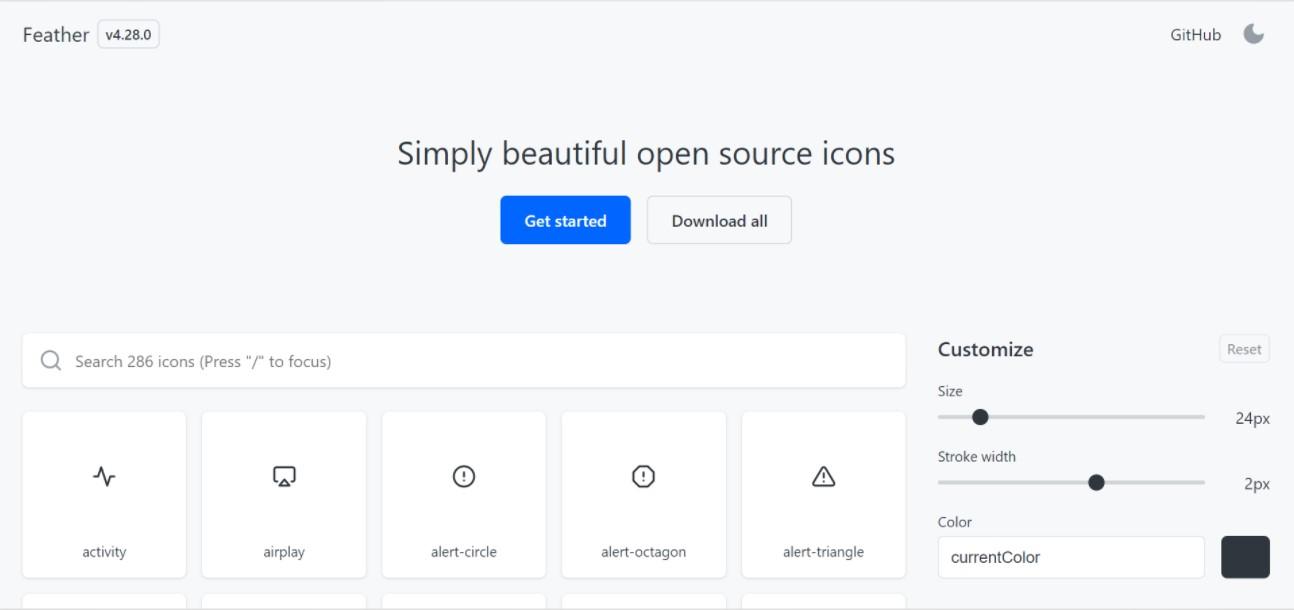Screen dimensions: 1294x610
Task: Click the activity icon card
Action: 104,494
